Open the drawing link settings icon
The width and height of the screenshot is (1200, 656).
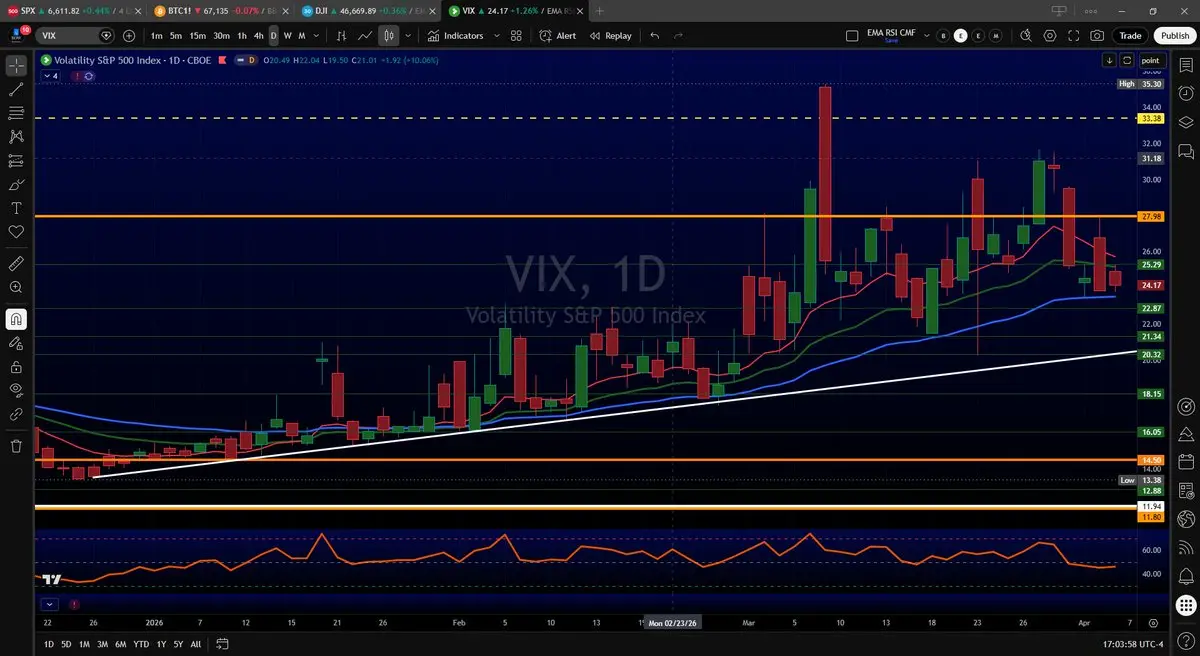[16, 414]
